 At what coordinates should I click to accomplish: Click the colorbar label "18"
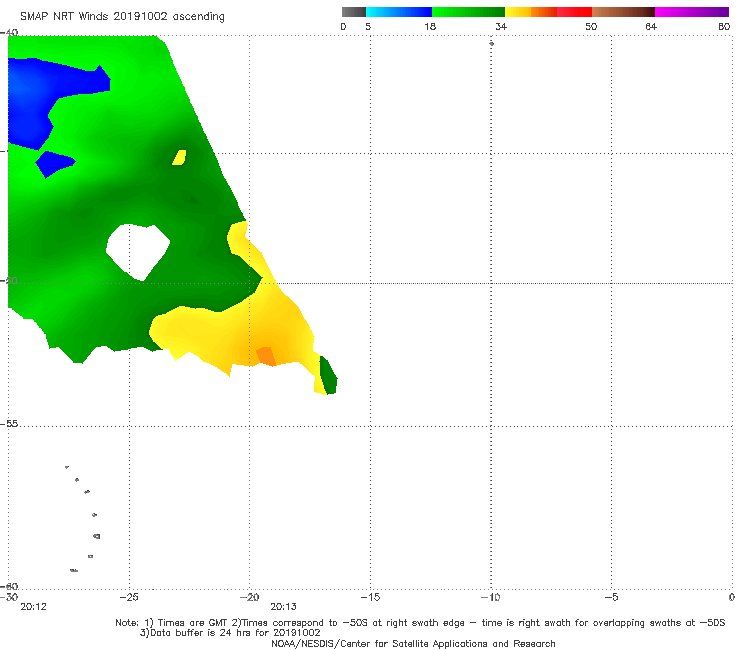pos(430,26)
